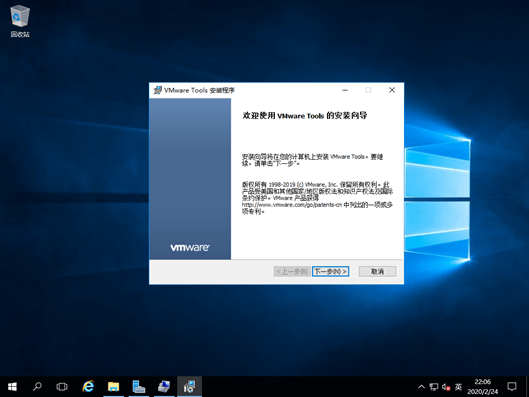Launch Internet Explorer from taskbar

point(88,387)
